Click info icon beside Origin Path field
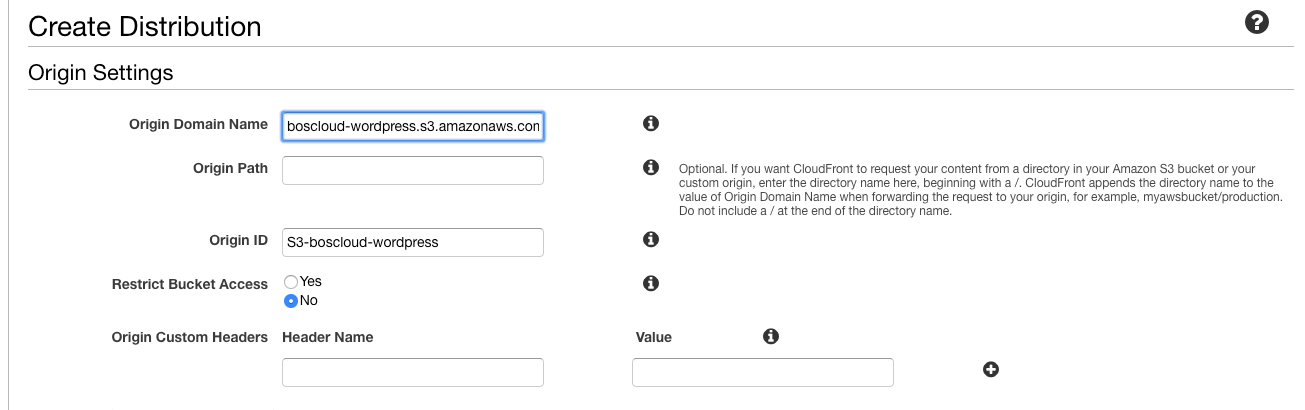The image size is (1305, 410). coord(650,167)
